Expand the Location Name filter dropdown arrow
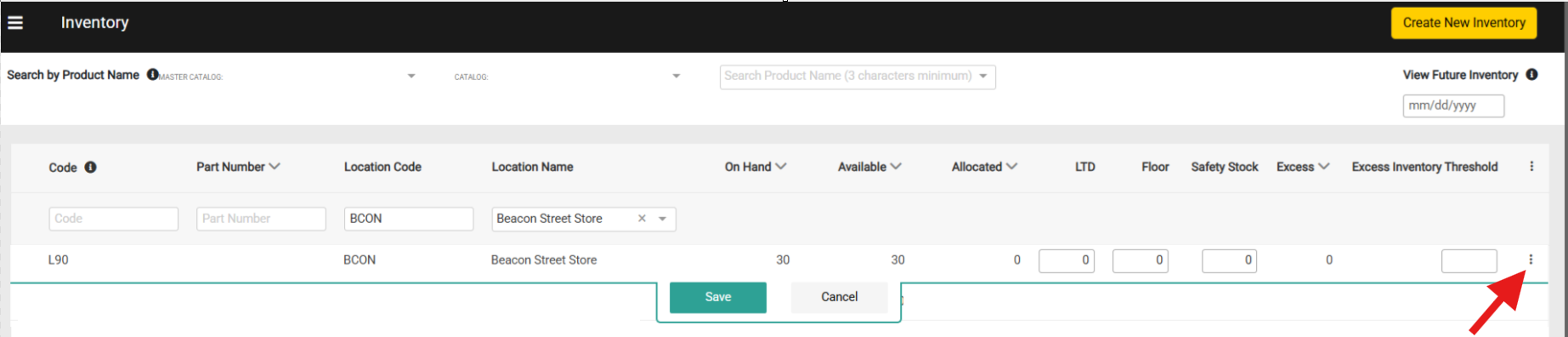The image size is (1568, 337). (x=662, y=219)
